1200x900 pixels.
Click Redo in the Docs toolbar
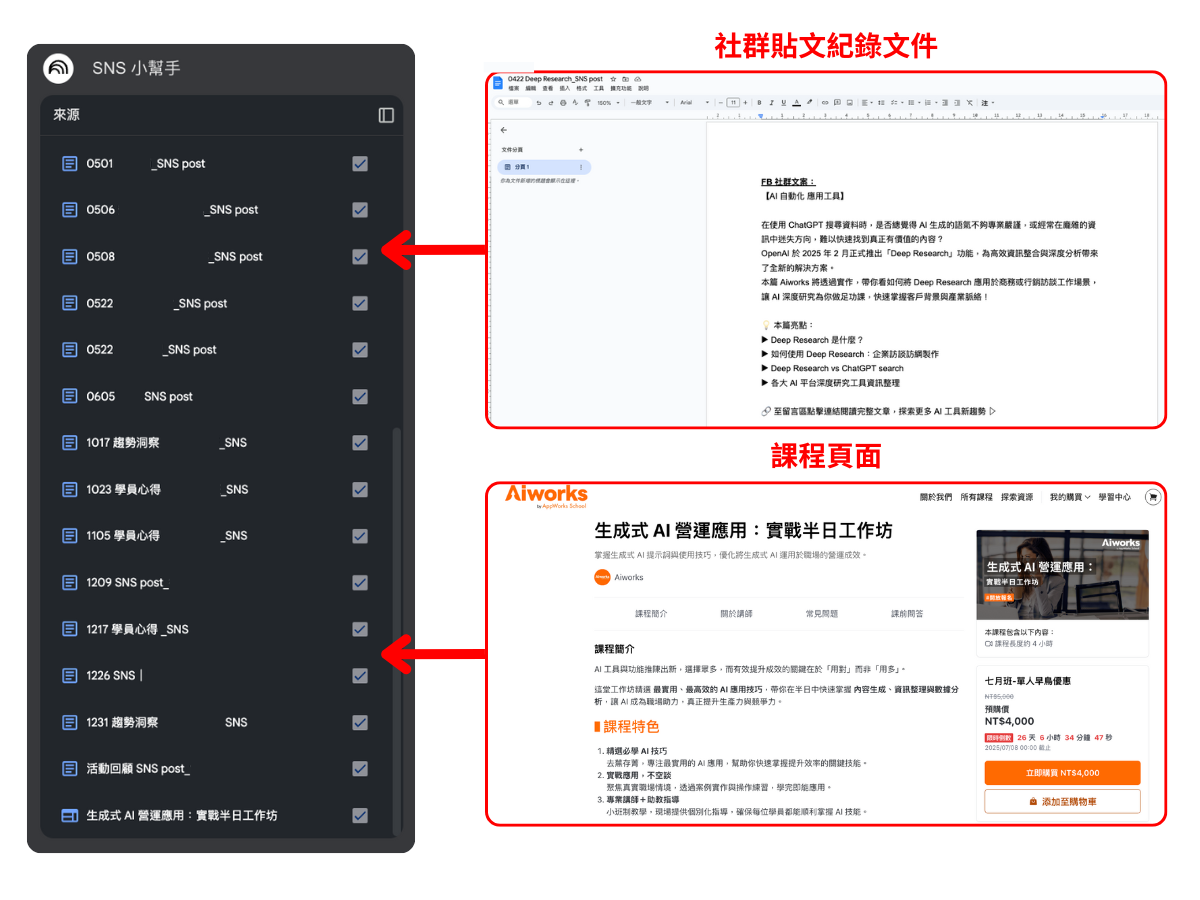point(551,102)
